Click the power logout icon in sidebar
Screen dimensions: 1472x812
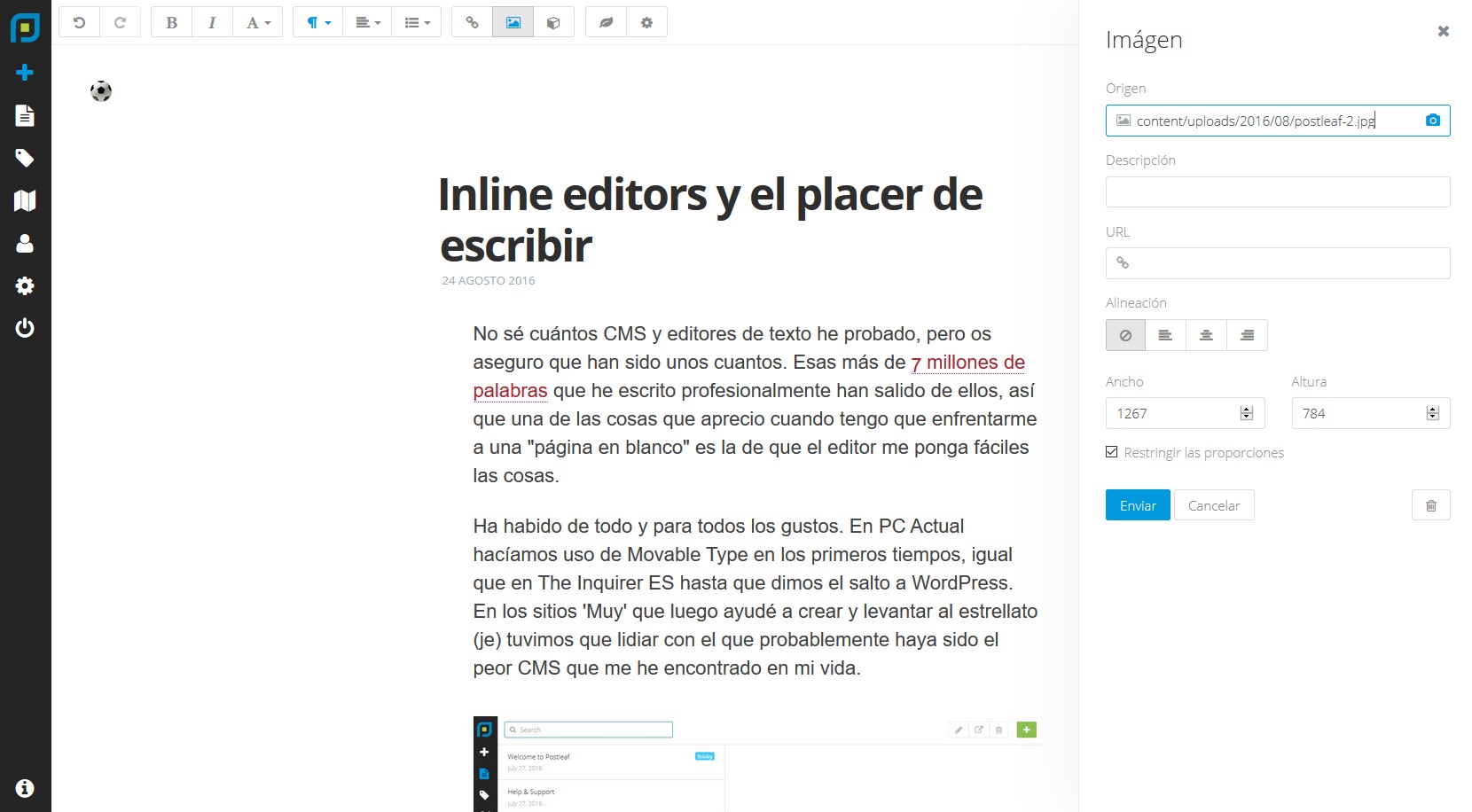click(x=25, y=328)
